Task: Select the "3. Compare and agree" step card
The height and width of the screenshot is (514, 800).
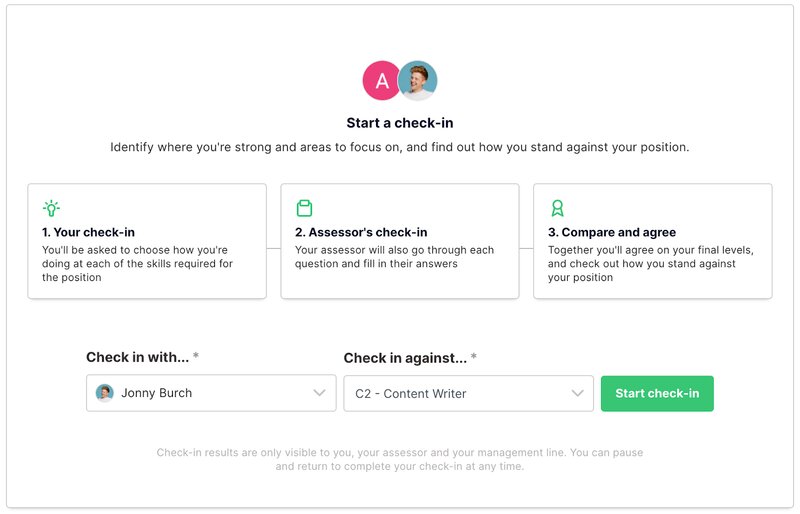Action: click(x=652, y=241)
